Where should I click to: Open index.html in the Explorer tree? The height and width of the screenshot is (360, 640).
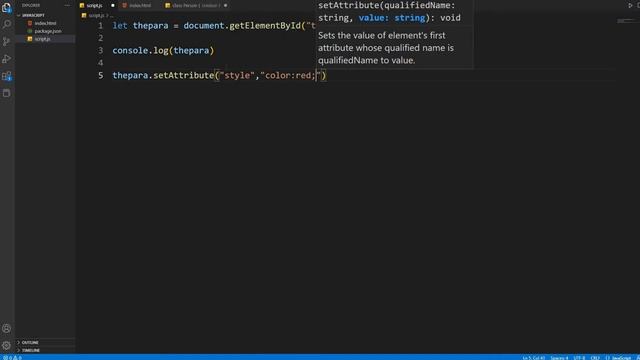point(45,23)
